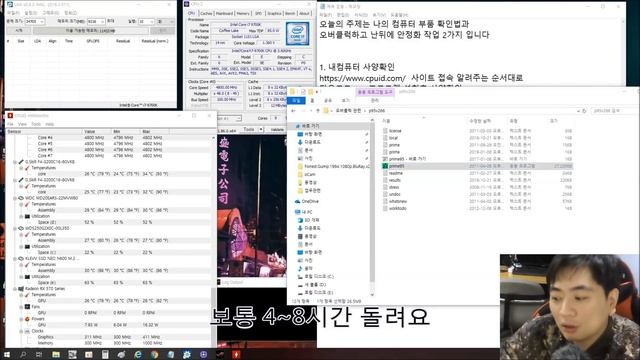Viewport: 640px width, 360px height.
Task: Open Windows Start menu
Action: 7,355
